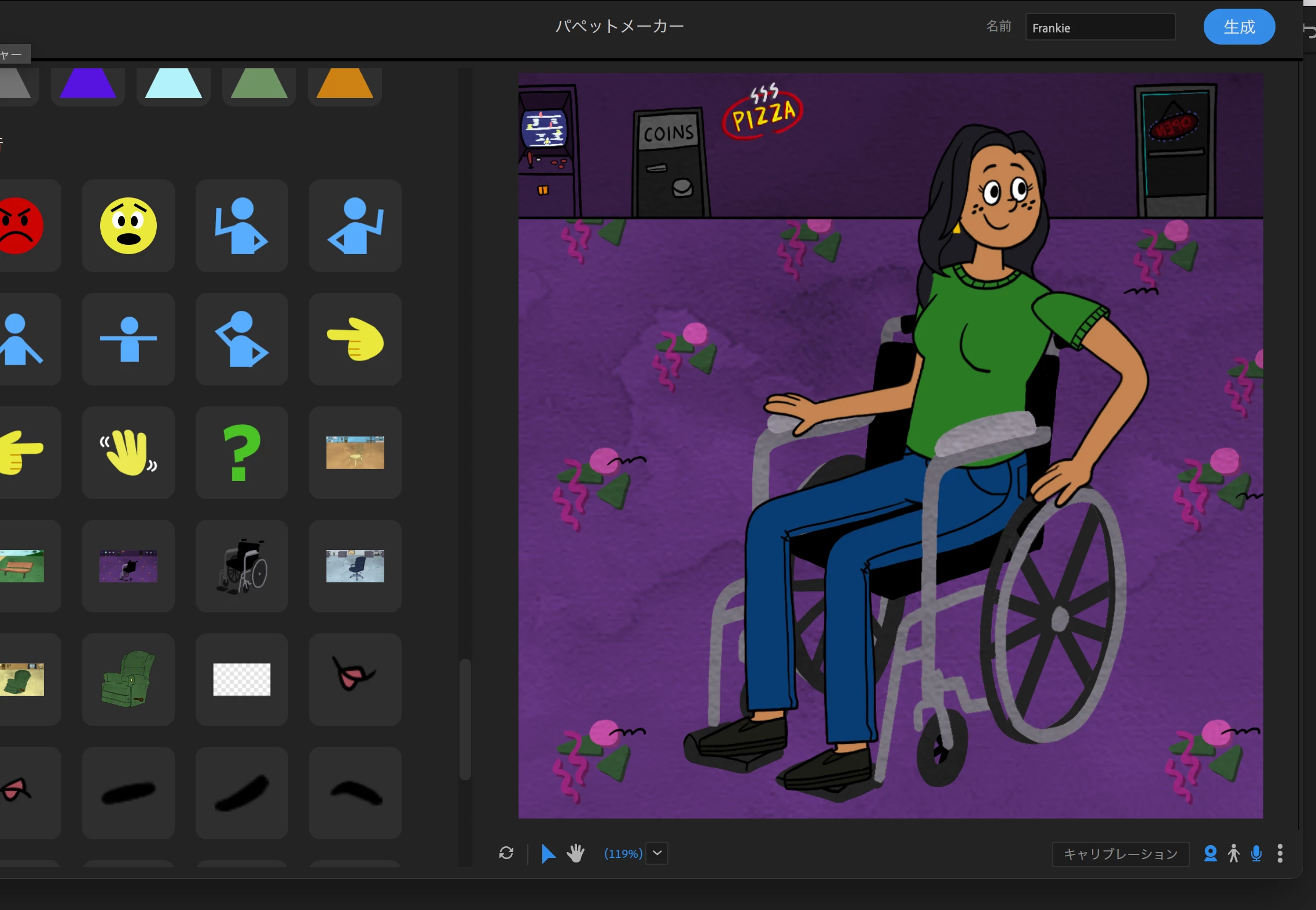
Task: Toggle the microphone input
Action: pyautogui.click(x=1256, y=853)
